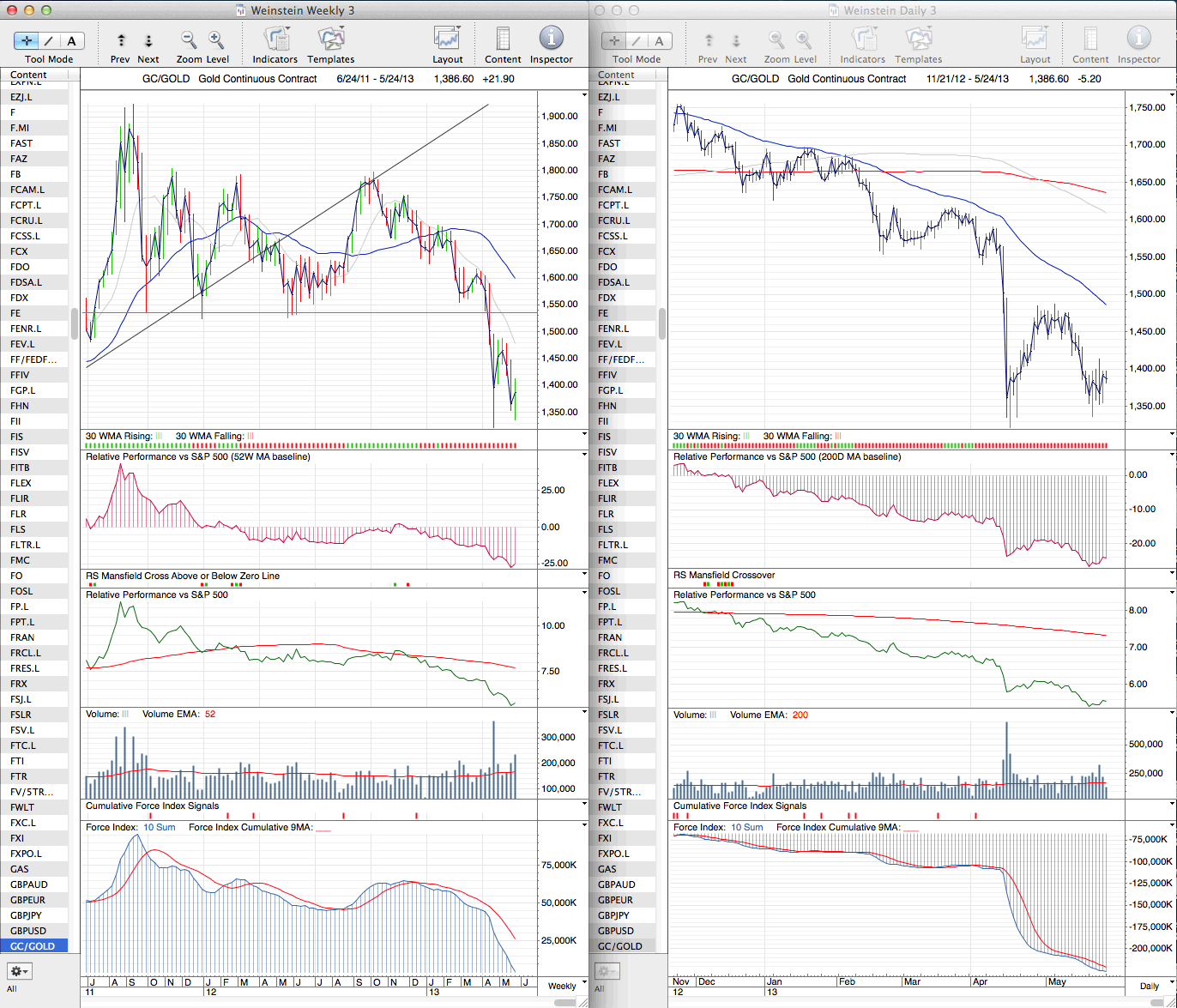This screenshot has height=1008, width=1177.
Task: Open the Weekly timeframe dropdown
Action: point(566,986)
